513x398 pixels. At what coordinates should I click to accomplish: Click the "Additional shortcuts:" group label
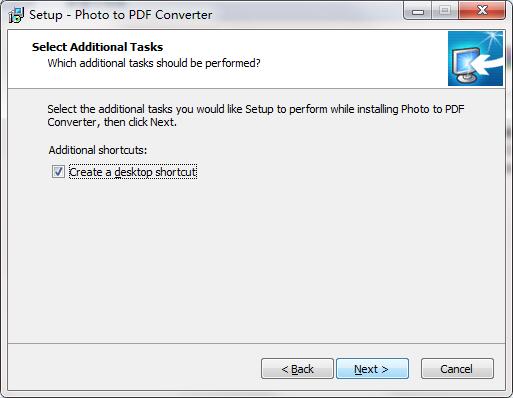click(x=98, y=150)
